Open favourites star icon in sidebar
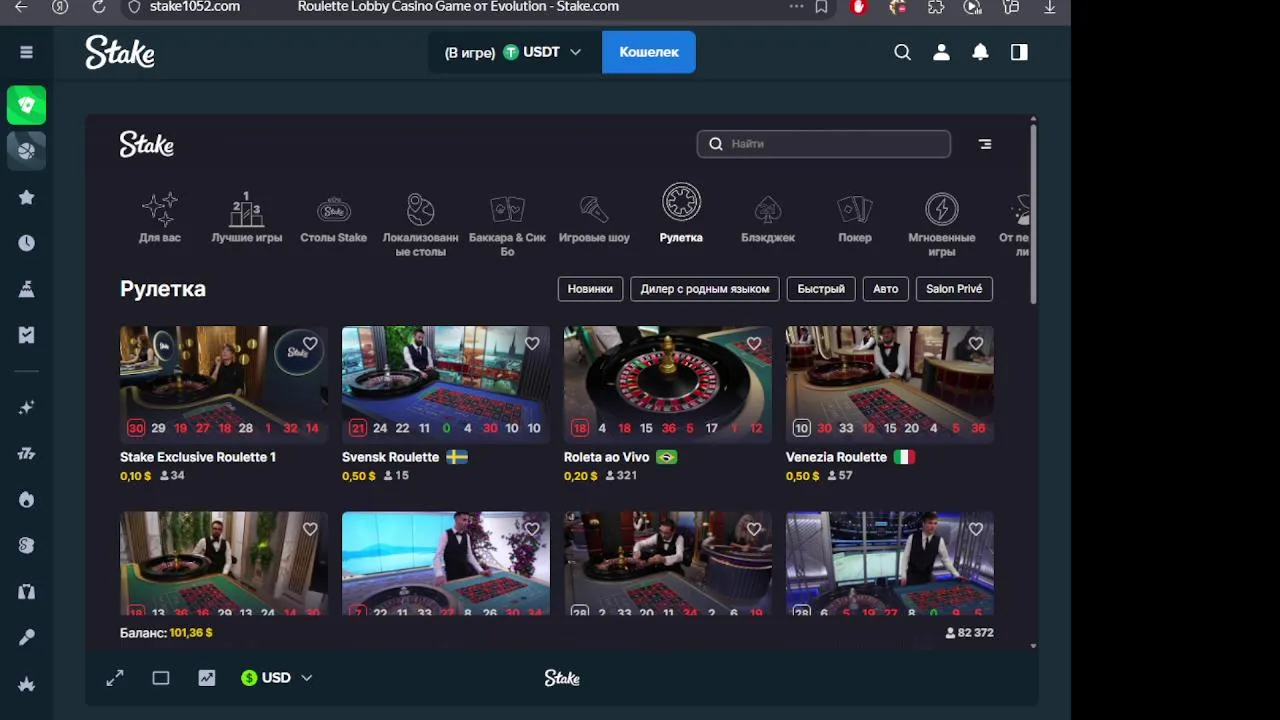The height and width of the screenshot is (720, 1280). pyautogui.click(x=27, y=198)
